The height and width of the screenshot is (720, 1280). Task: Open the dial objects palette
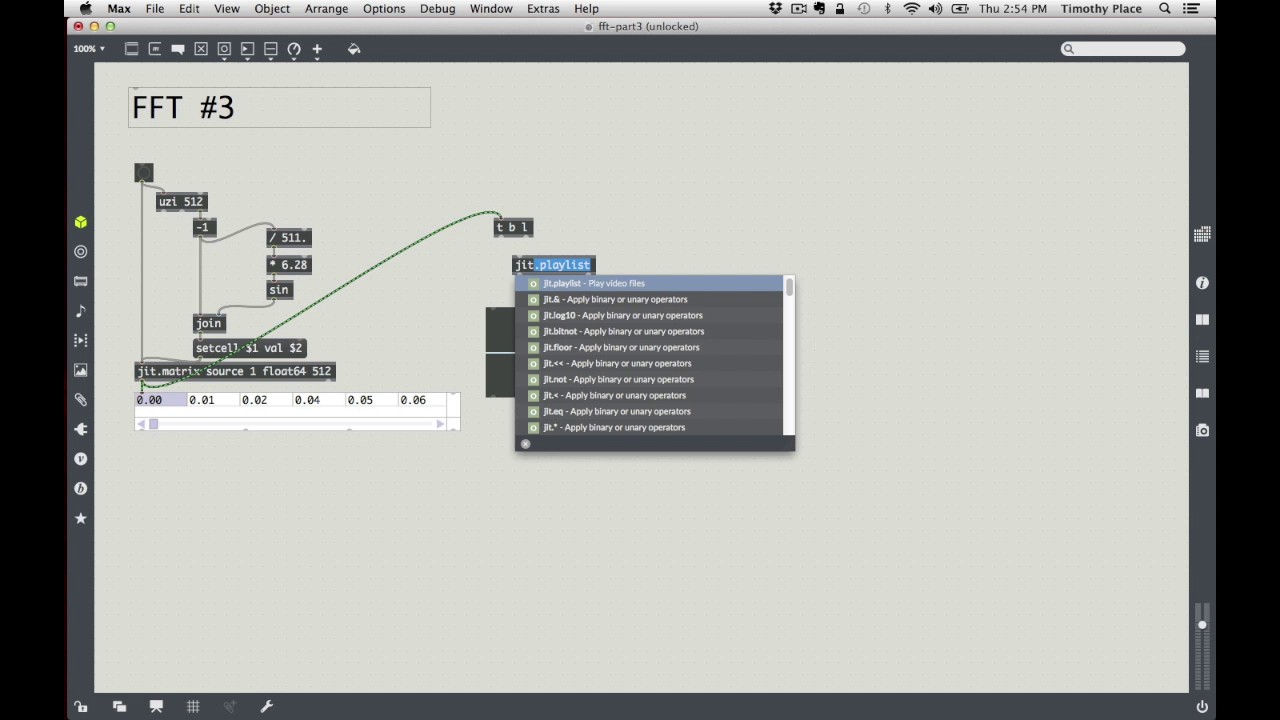294,48
